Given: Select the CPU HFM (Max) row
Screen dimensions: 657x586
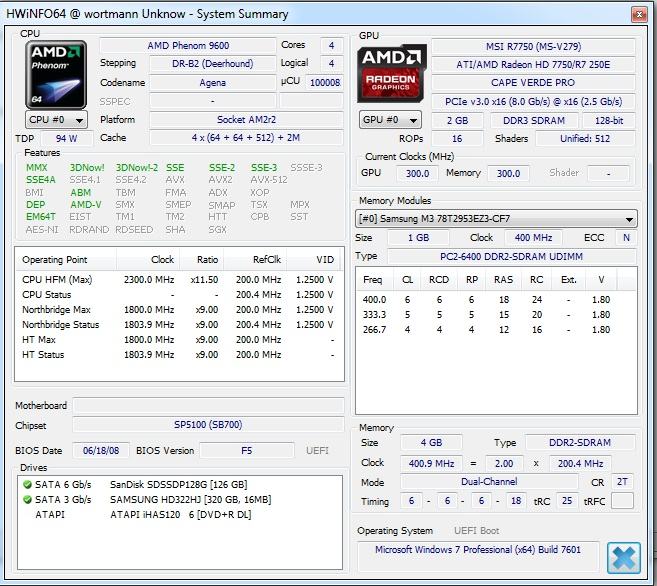Looking at the screenshot, I should (178, 280).
